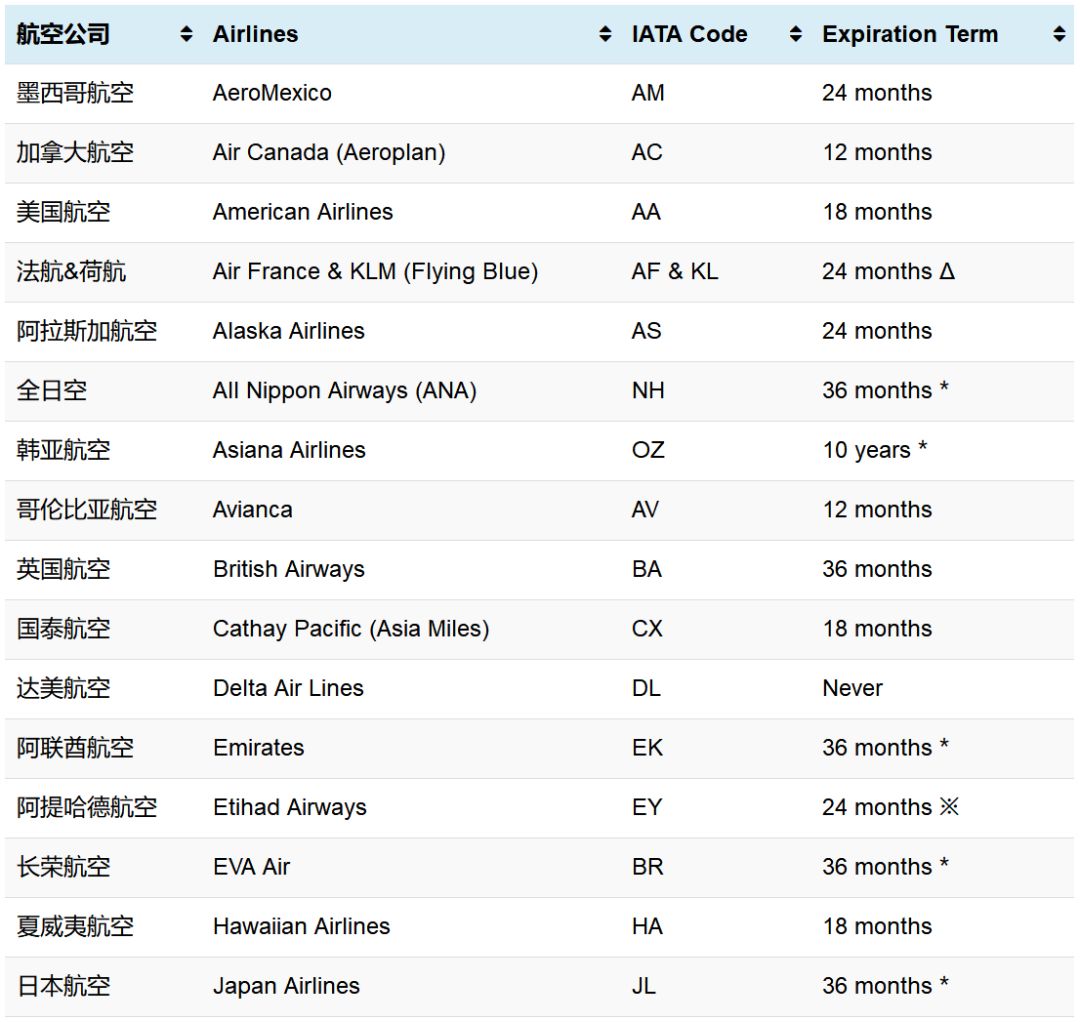Click the EVA Air cell

click(251, 867)
